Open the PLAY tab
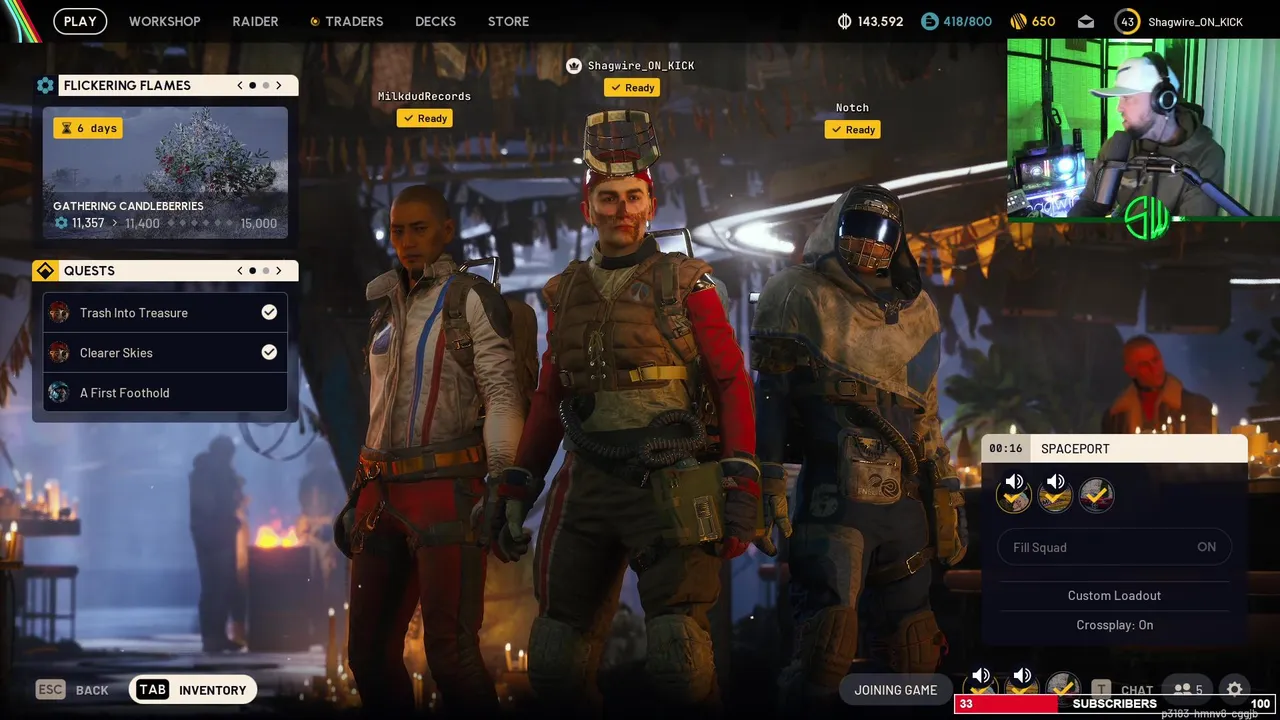This screenshot has height=720, width=1280. [x=80, y=21]
